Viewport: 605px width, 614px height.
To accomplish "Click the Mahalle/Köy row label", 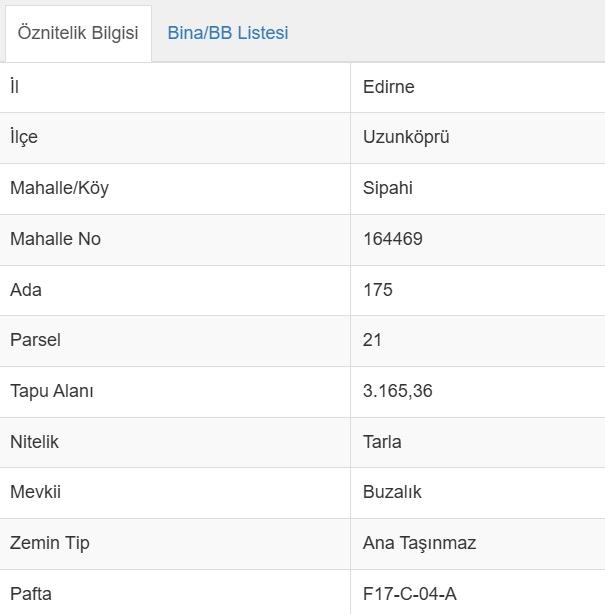I will 59,188.
